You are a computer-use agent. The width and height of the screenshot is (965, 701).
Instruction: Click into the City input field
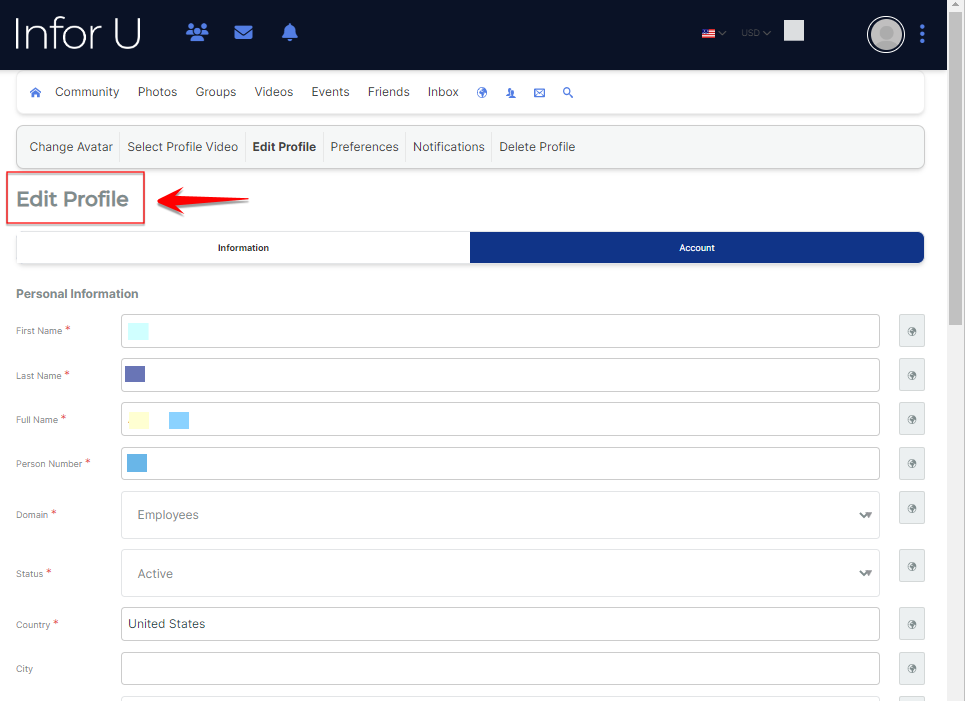click(500, 669)
